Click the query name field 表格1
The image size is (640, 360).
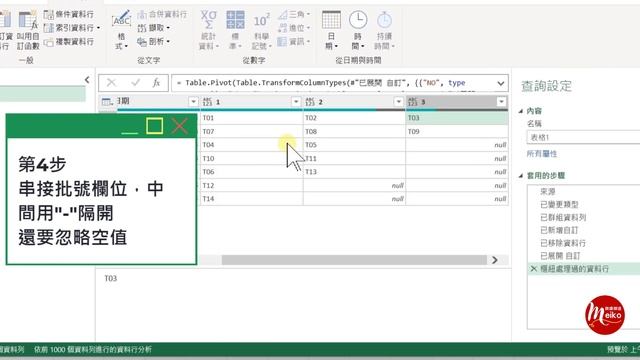pyautogui.click(x=584, y=138)
